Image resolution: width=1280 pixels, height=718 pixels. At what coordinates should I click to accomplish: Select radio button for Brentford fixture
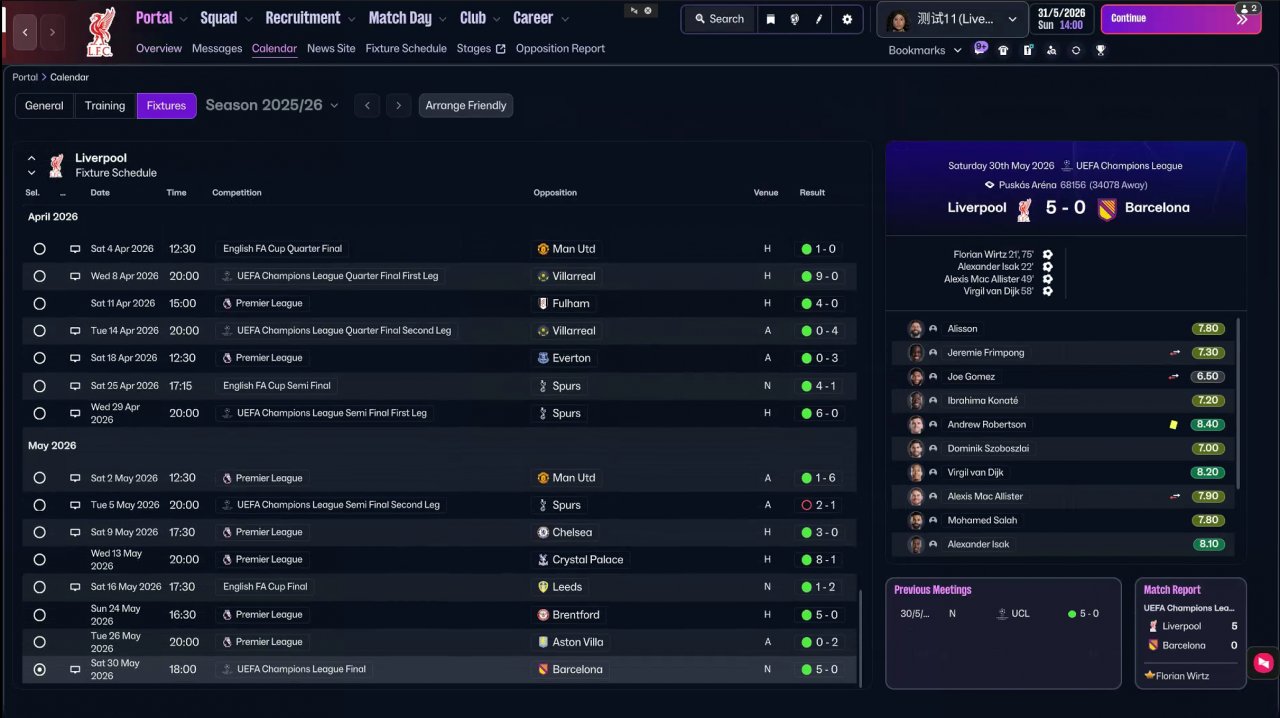pos(40,615)
